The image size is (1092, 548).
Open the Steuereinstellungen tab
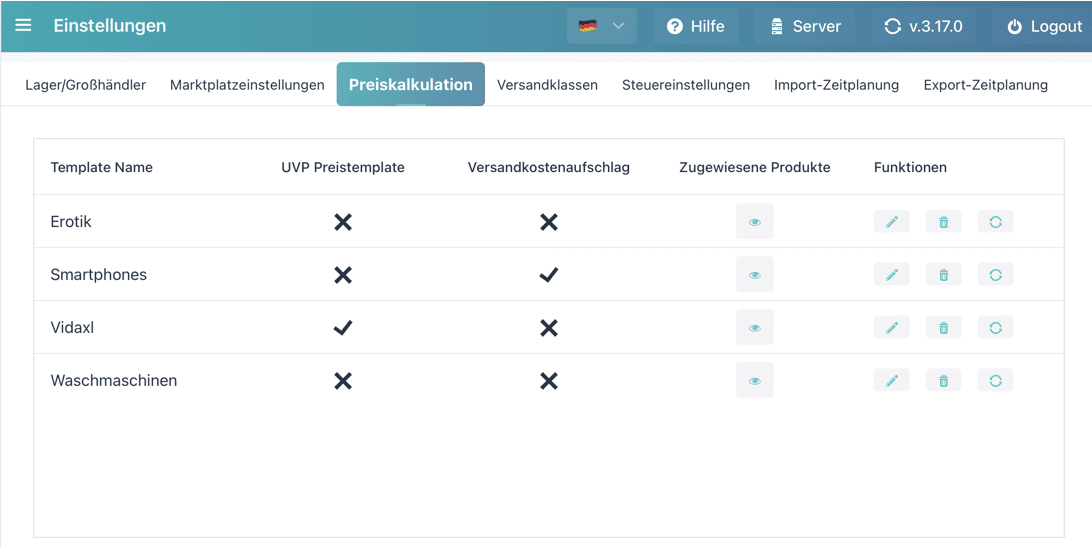point(685,85)
